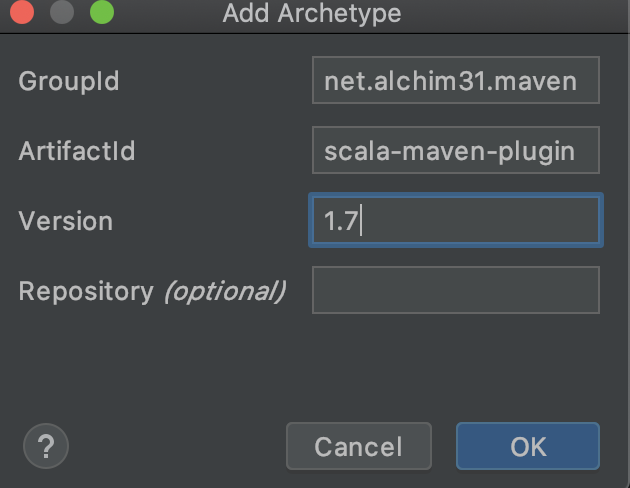Click the Repository label text
Viewport: 630px width, 488px height.
tap(86, 291)
